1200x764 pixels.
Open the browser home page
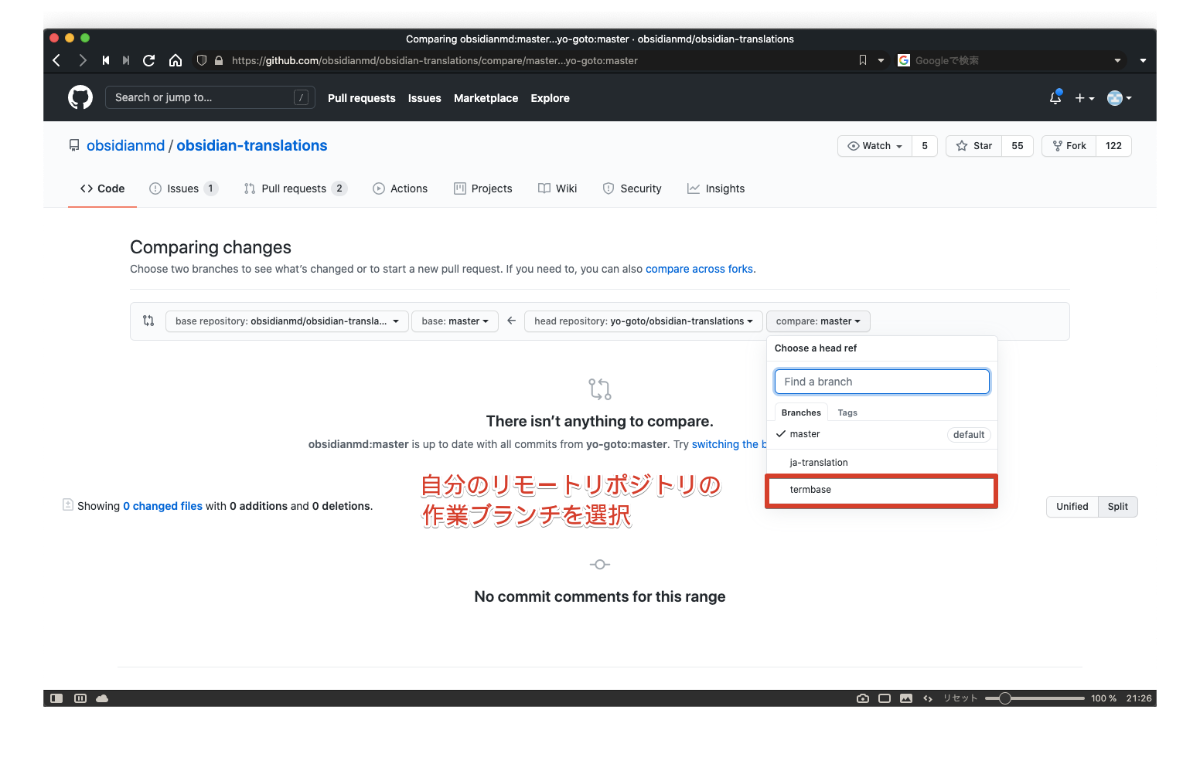[175, 60]
